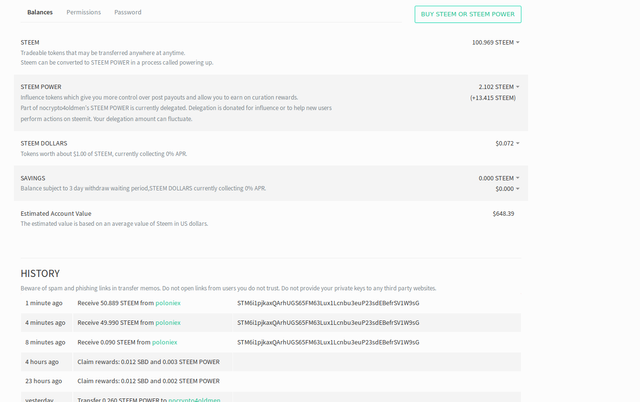
Task: Click the "4 hours ago" claim rewards timestamp
Action: (x=42, y=361)
